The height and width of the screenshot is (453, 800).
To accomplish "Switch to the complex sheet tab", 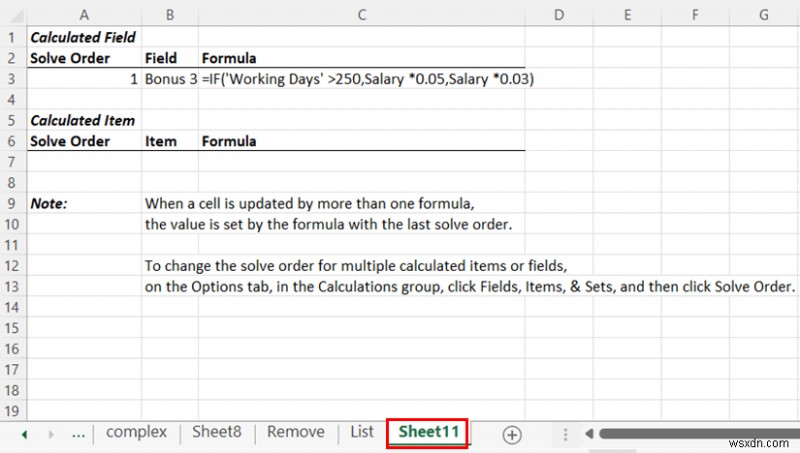I will click(136, 432).
